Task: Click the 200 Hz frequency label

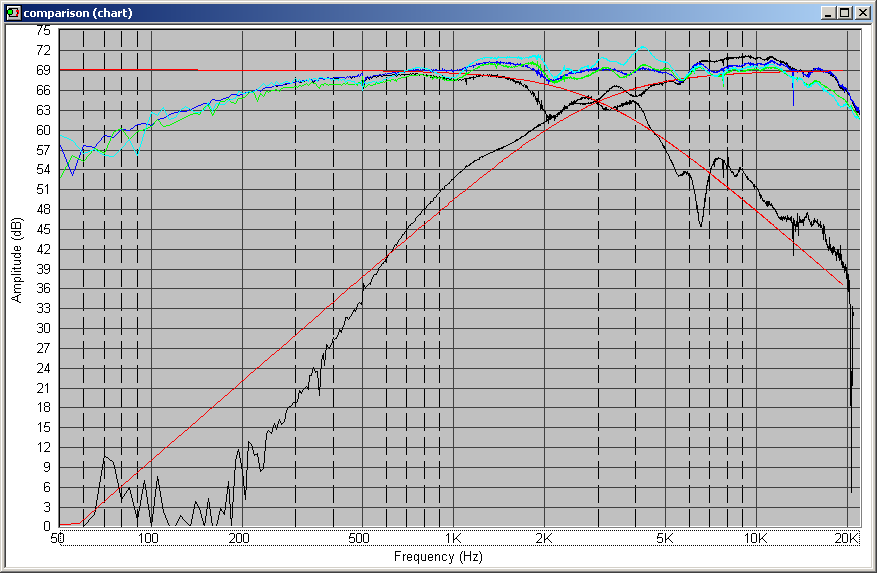Action: click(239, 538)
